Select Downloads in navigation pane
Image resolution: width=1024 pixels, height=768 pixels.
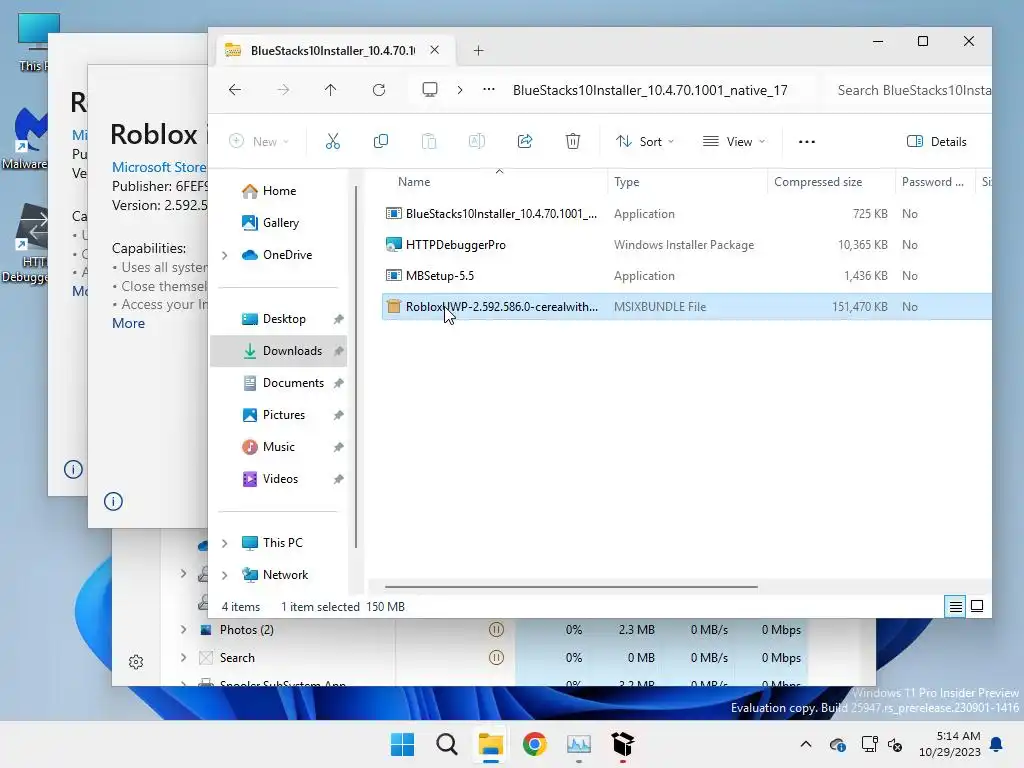tap(281, 351)
